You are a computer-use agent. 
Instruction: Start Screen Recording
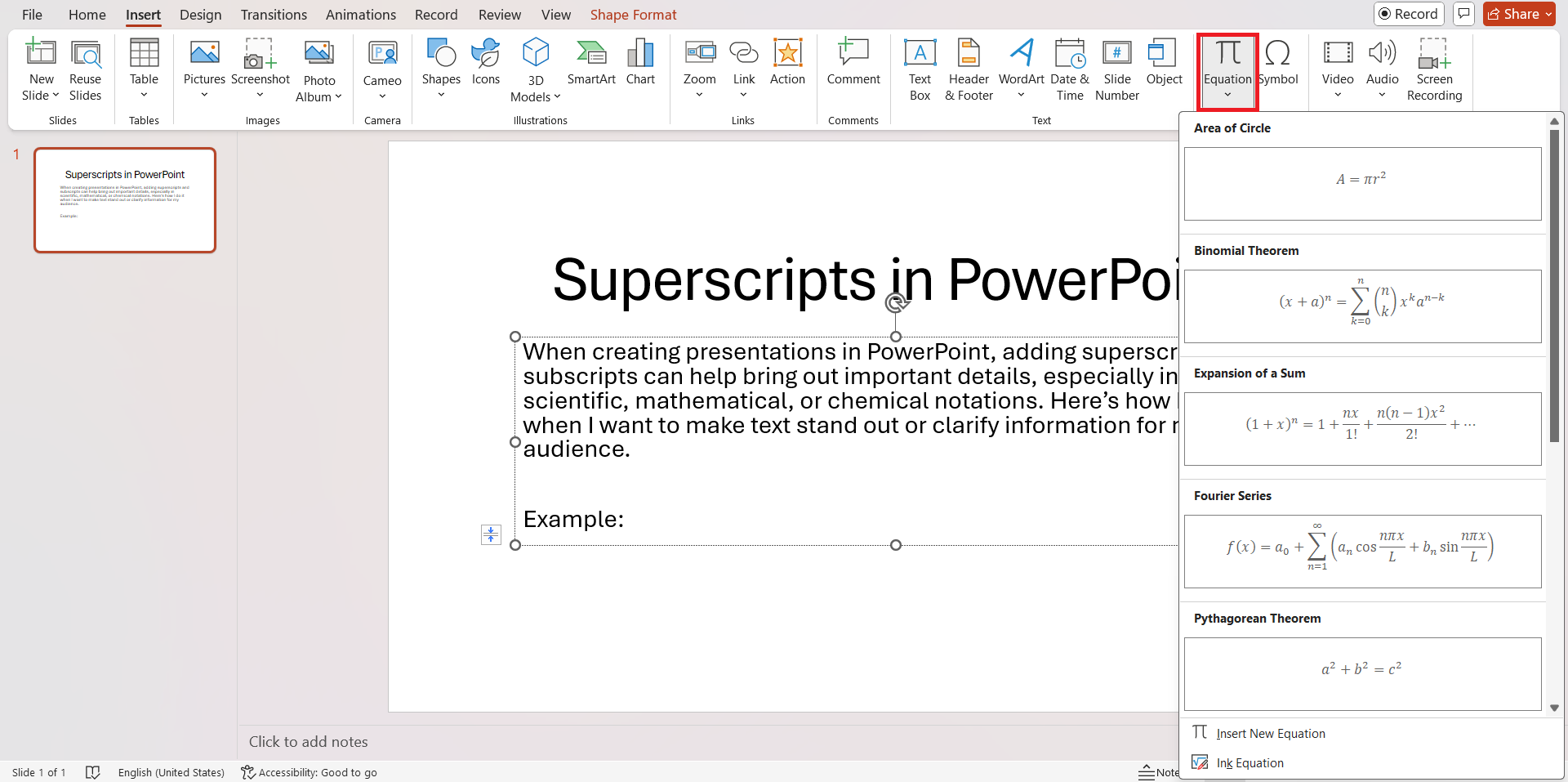pos(1435,70)
